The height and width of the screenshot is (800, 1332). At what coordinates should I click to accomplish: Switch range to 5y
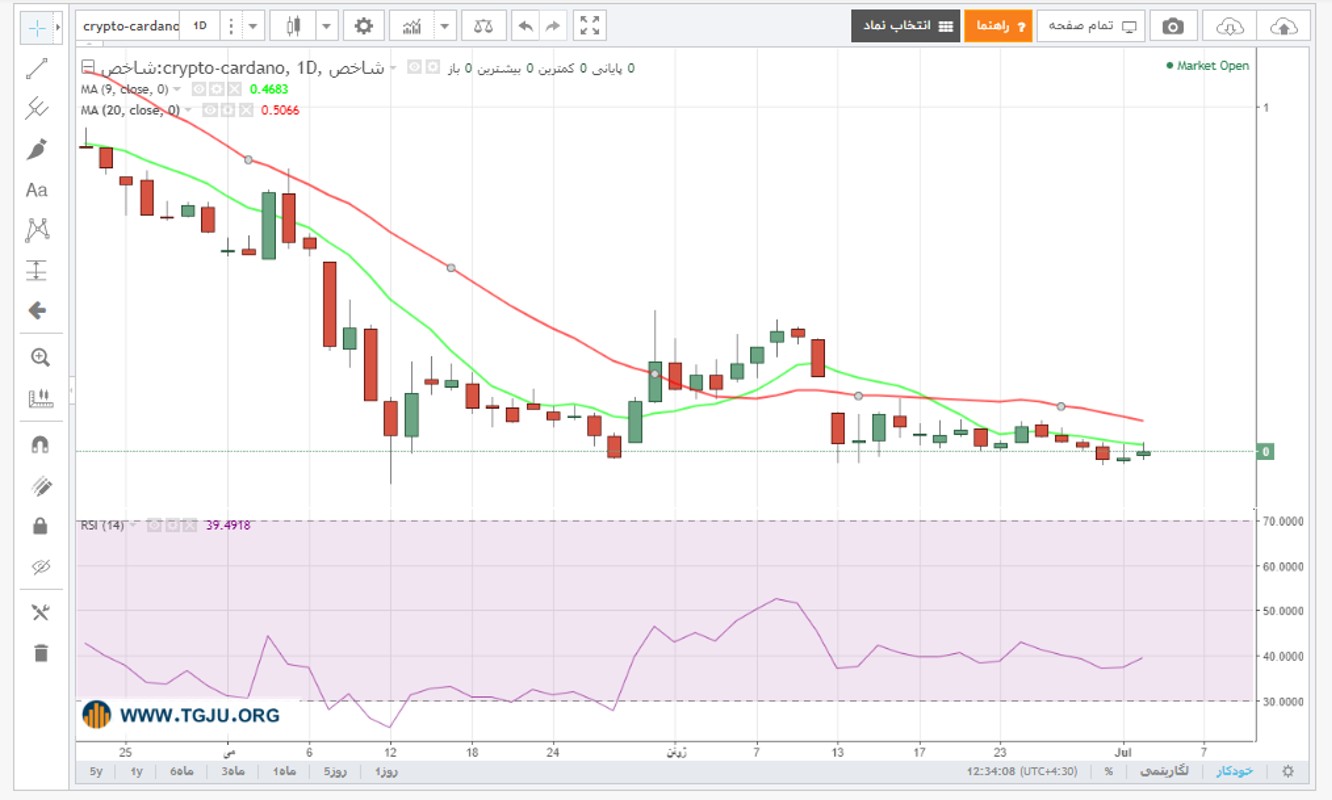pos(96,771)
